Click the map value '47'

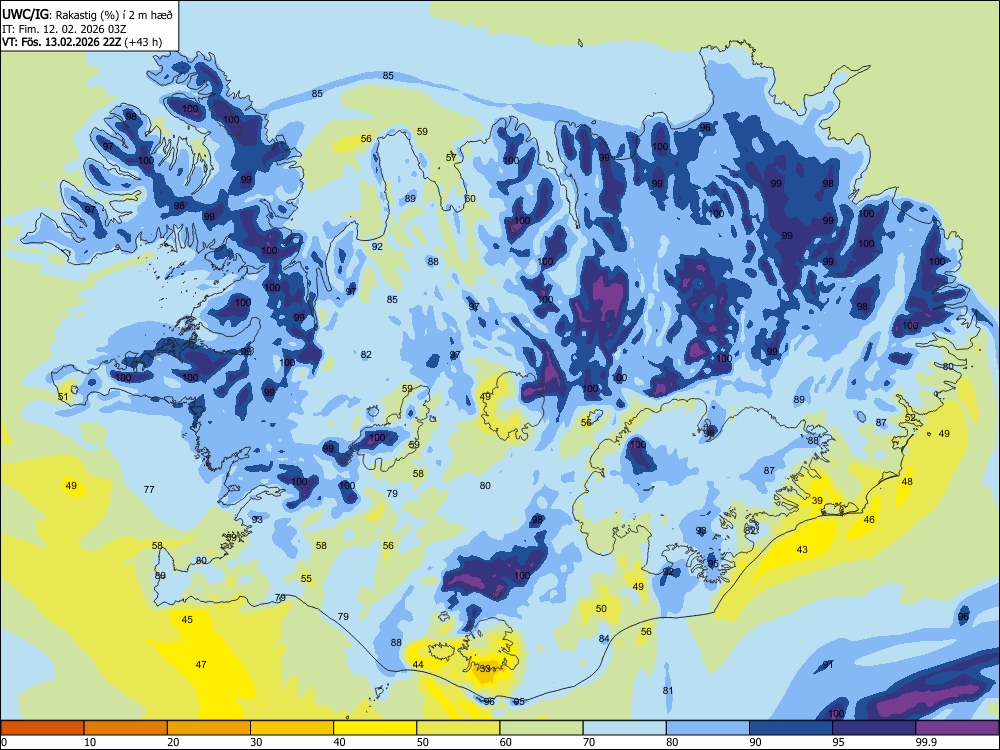[201, 665]
